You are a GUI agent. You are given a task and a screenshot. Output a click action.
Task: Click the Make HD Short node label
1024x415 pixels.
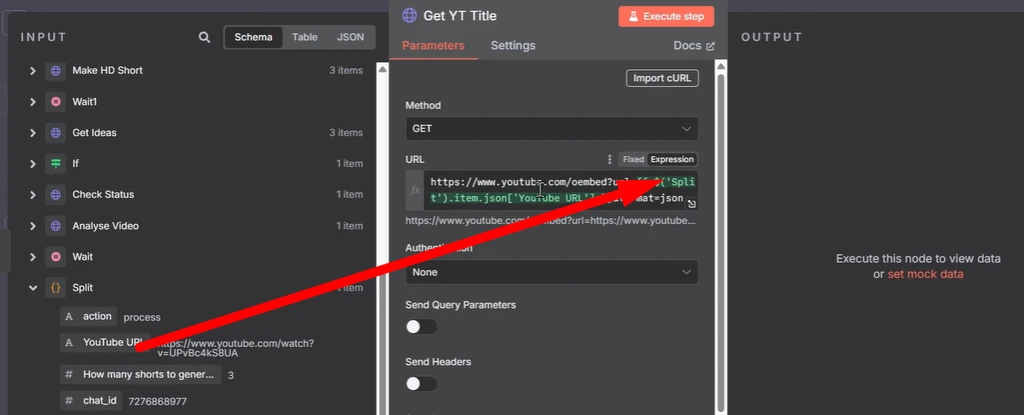click(x=107, y=71)
